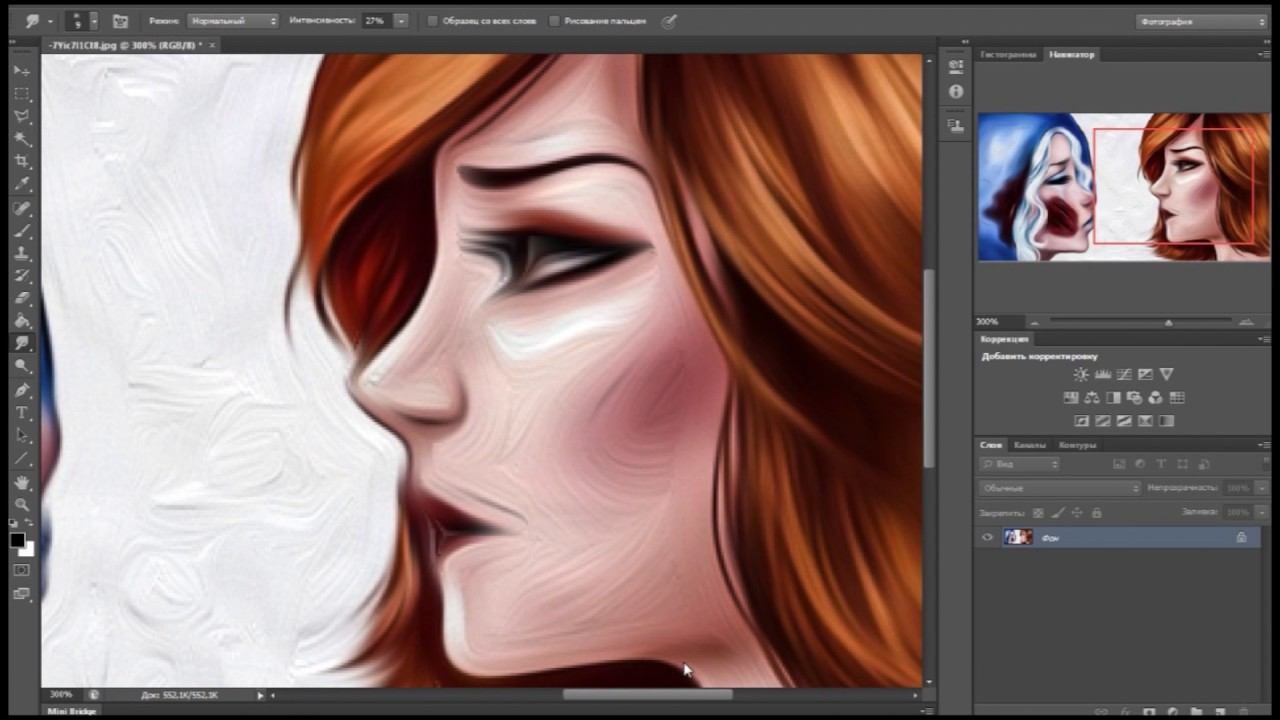Image resolution: width=1280 pixels, height=720 pixels.
Task: Switch to the Контуры tab
Action: click(1077, 445)
